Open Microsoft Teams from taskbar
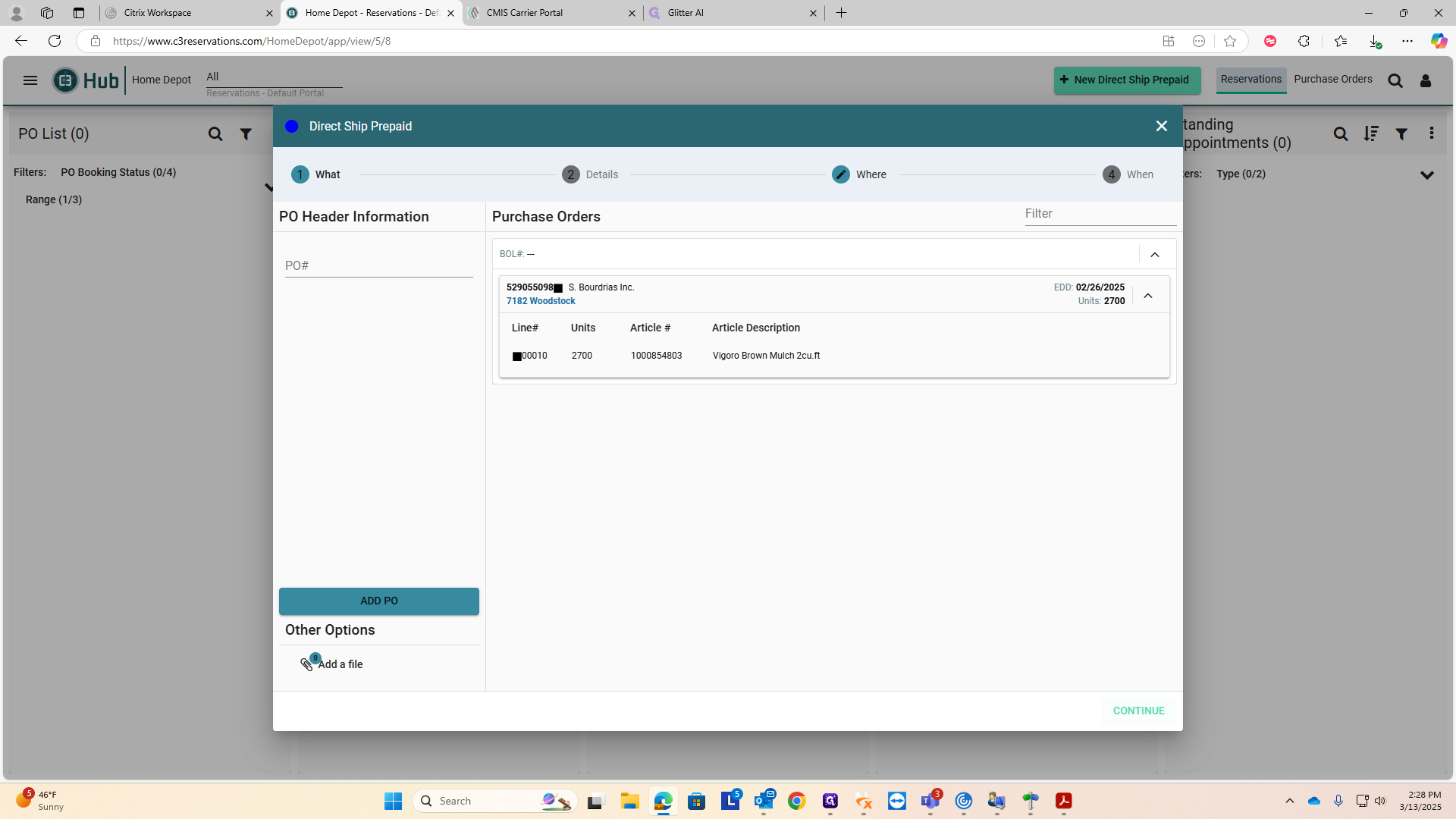Viewport: 1456px width, 819px height. pos(930,801)
